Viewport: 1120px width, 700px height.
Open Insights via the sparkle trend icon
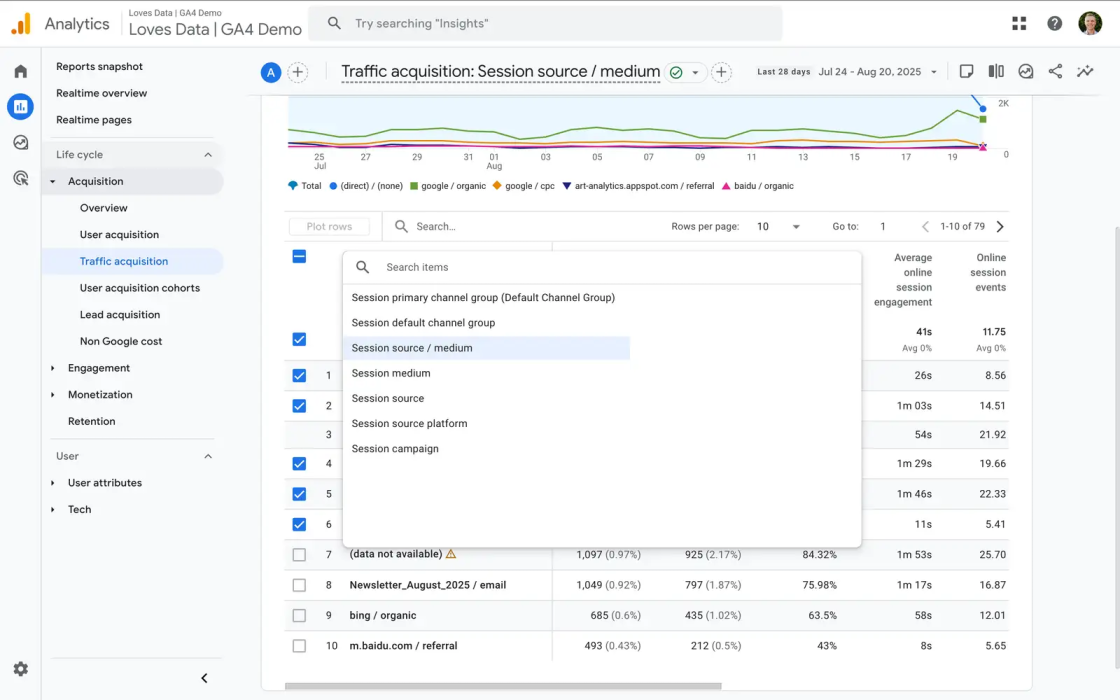click(1084, 71)
